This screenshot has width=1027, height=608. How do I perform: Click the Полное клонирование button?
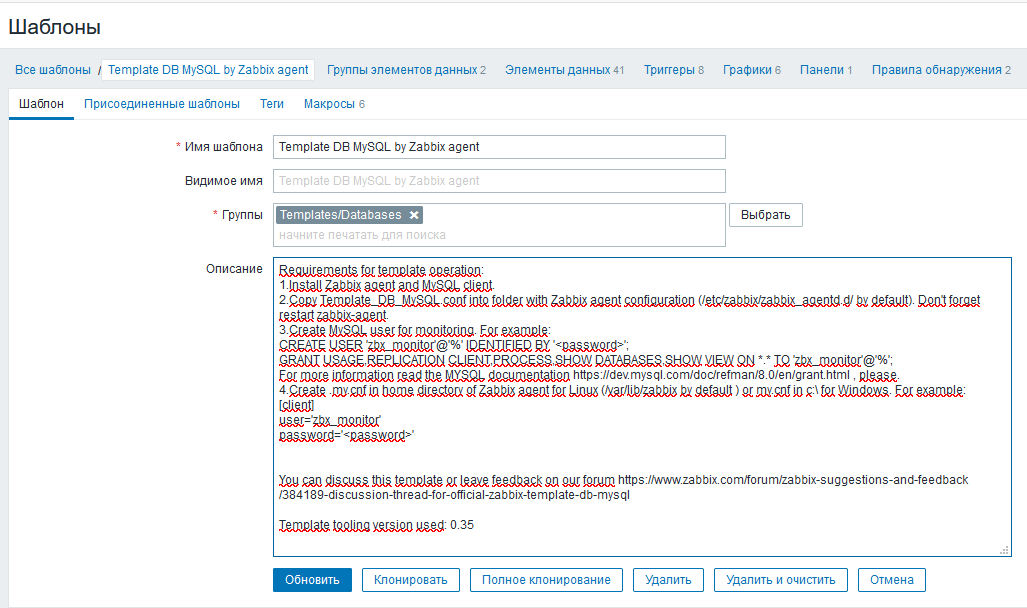point(546,579)
